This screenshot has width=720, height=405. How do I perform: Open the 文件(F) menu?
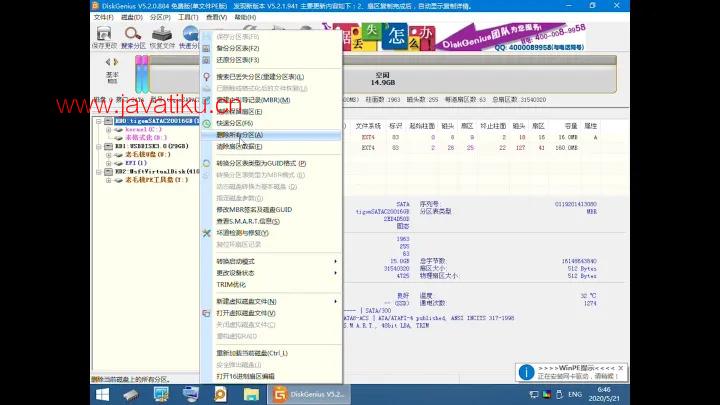[103, 17]
